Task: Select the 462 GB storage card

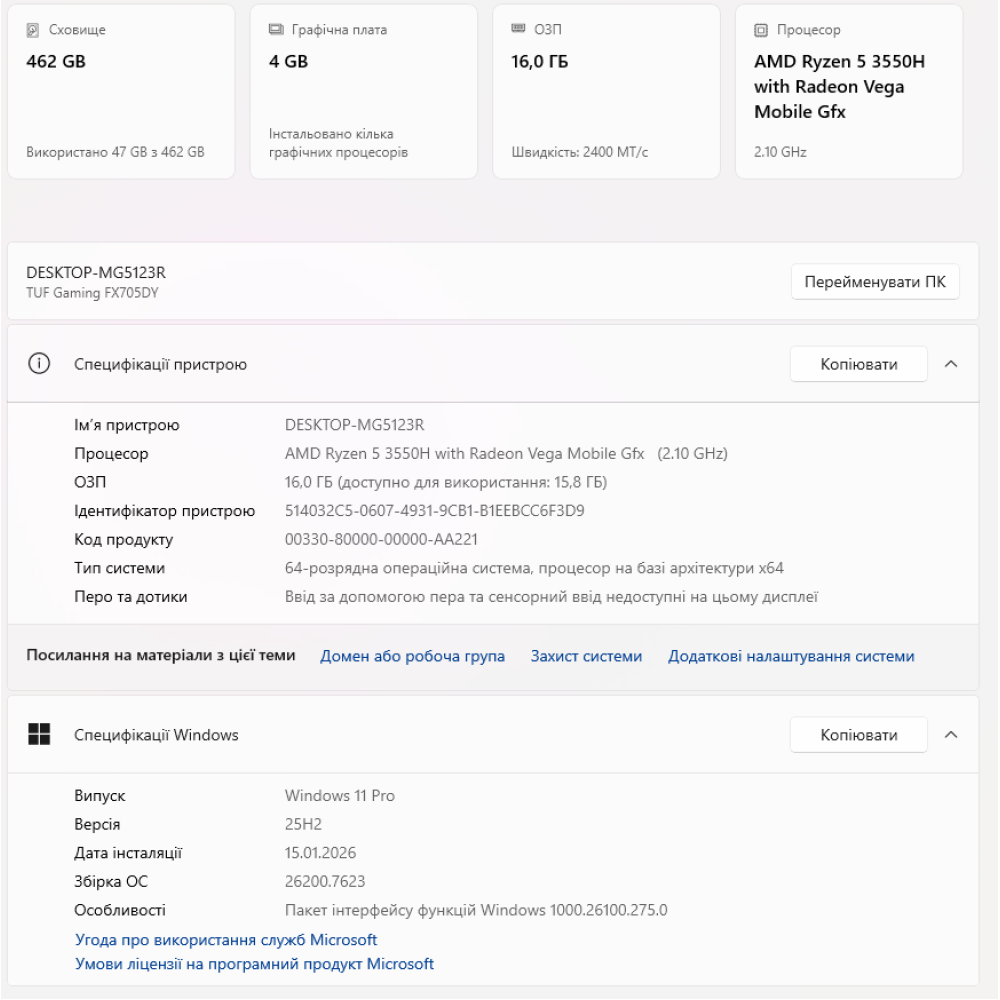Action: (121, 92)
